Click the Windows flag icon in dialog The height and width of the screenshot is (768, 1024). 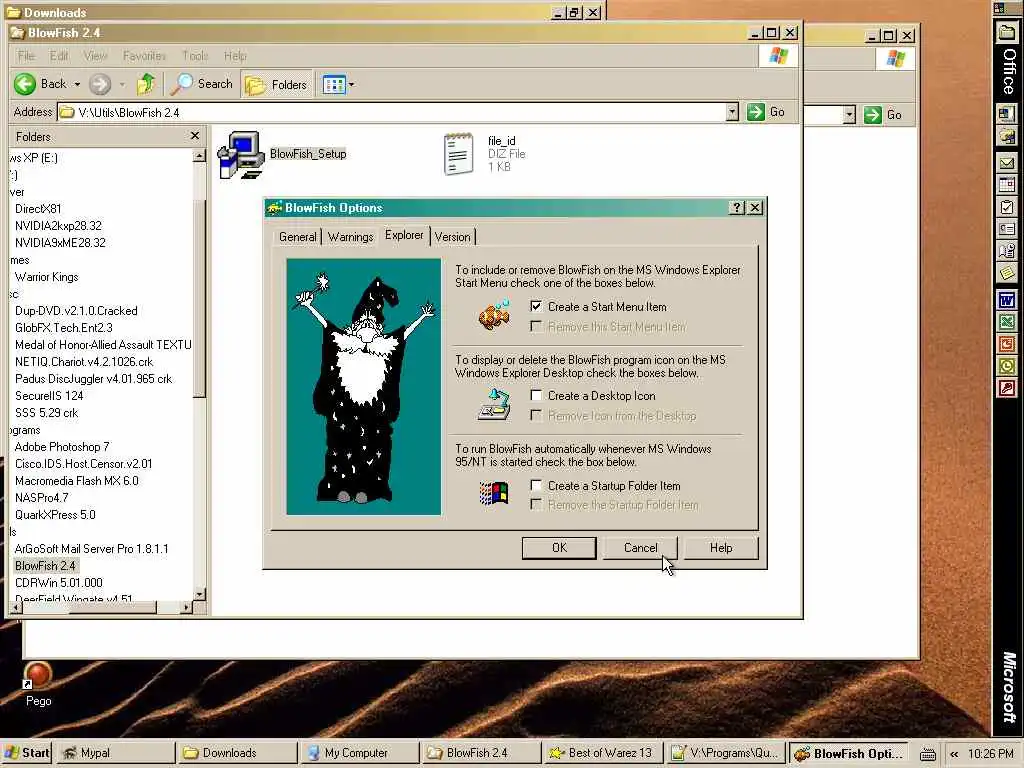494,494
